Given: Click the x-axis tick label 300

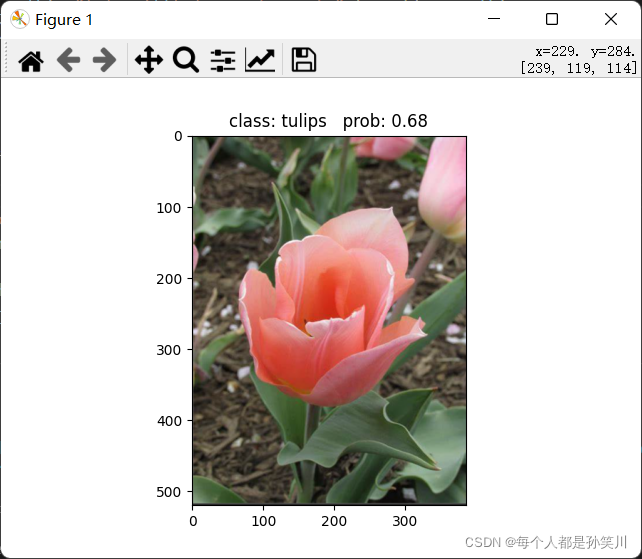Looking at the screenshot, I should (405, 521).
